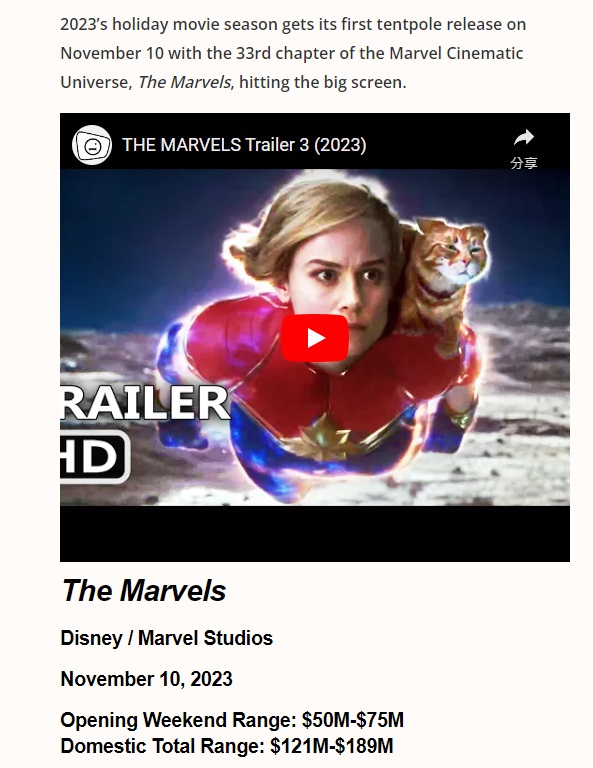
Task: Click the 分享 label under the share arrow
Action: (x=524, y=163)
